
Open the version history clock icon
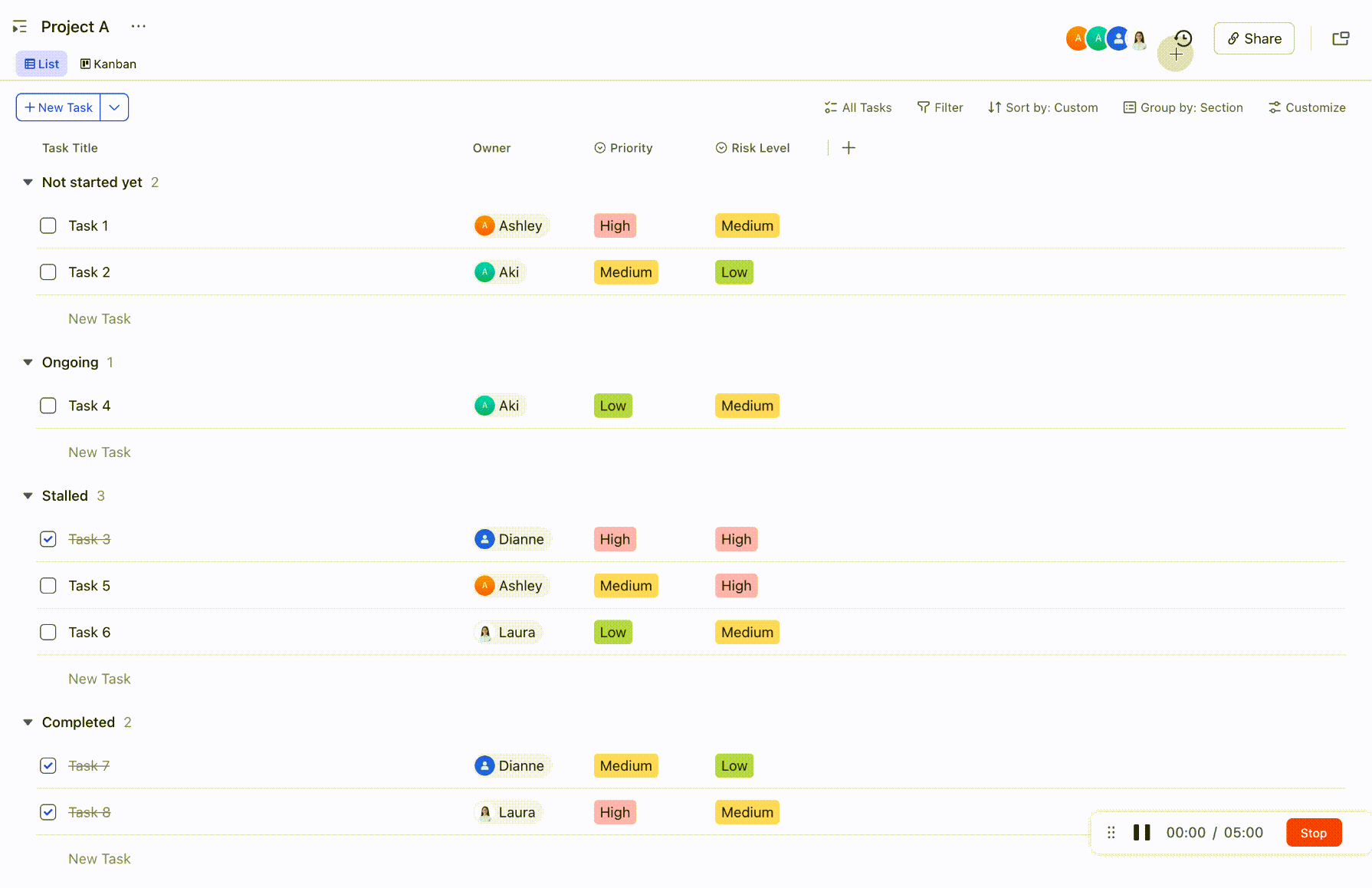tap(1183, 38)
